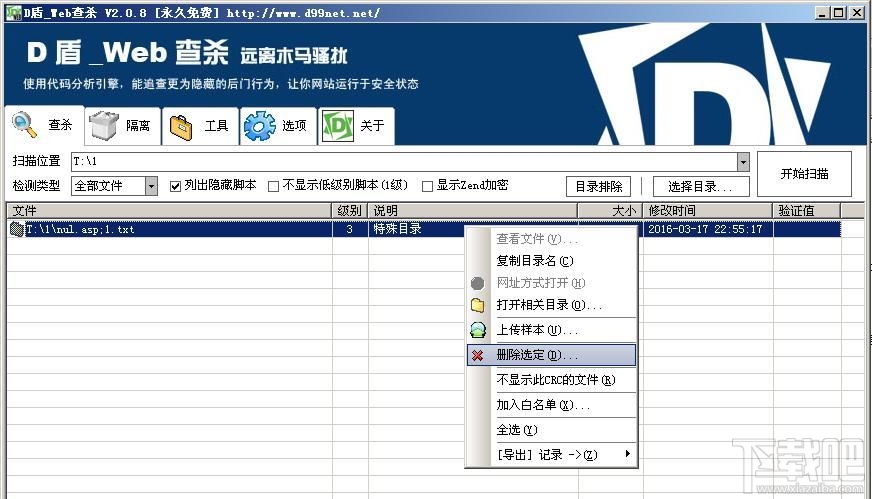This screenshot has height=499, width=872.
Task: Click the folder icon for 打开相关目录
Action: coord(477,305)
